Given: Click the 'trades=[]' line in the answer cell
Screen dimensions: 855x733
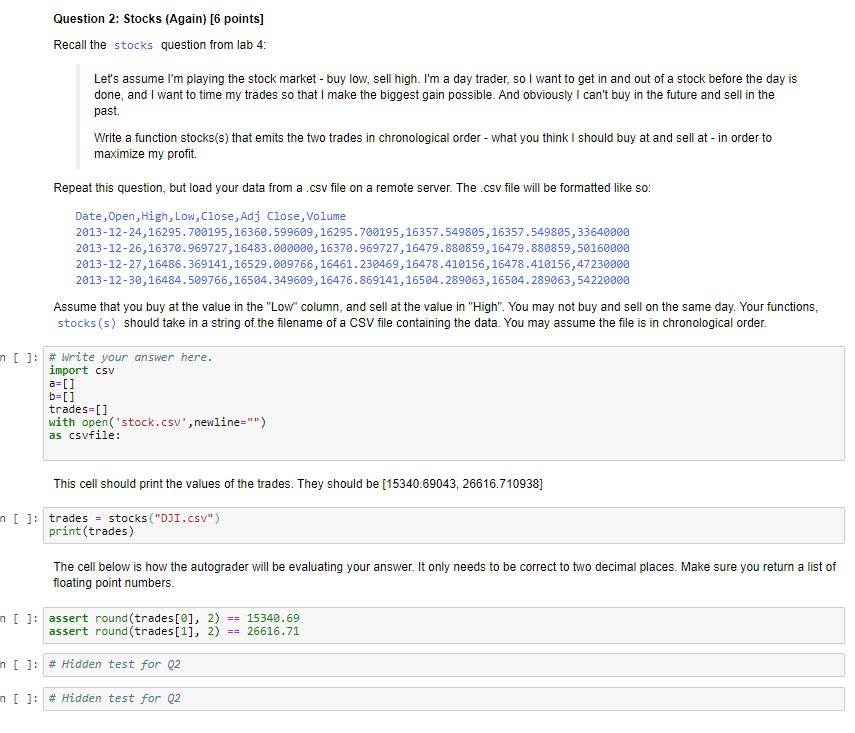Looking at the screenshot, I should 78,410.
